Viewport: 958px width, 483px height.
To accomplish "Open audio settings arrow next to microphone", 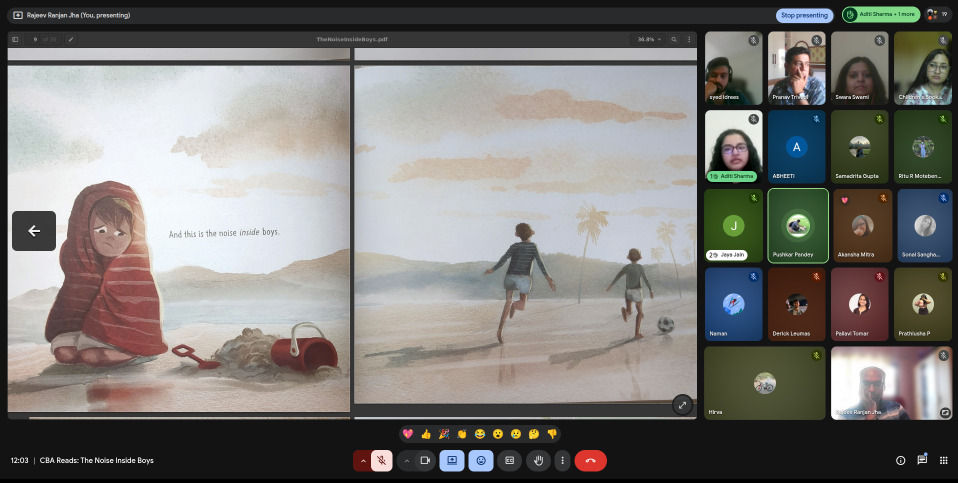I will [x=362, y=460].
